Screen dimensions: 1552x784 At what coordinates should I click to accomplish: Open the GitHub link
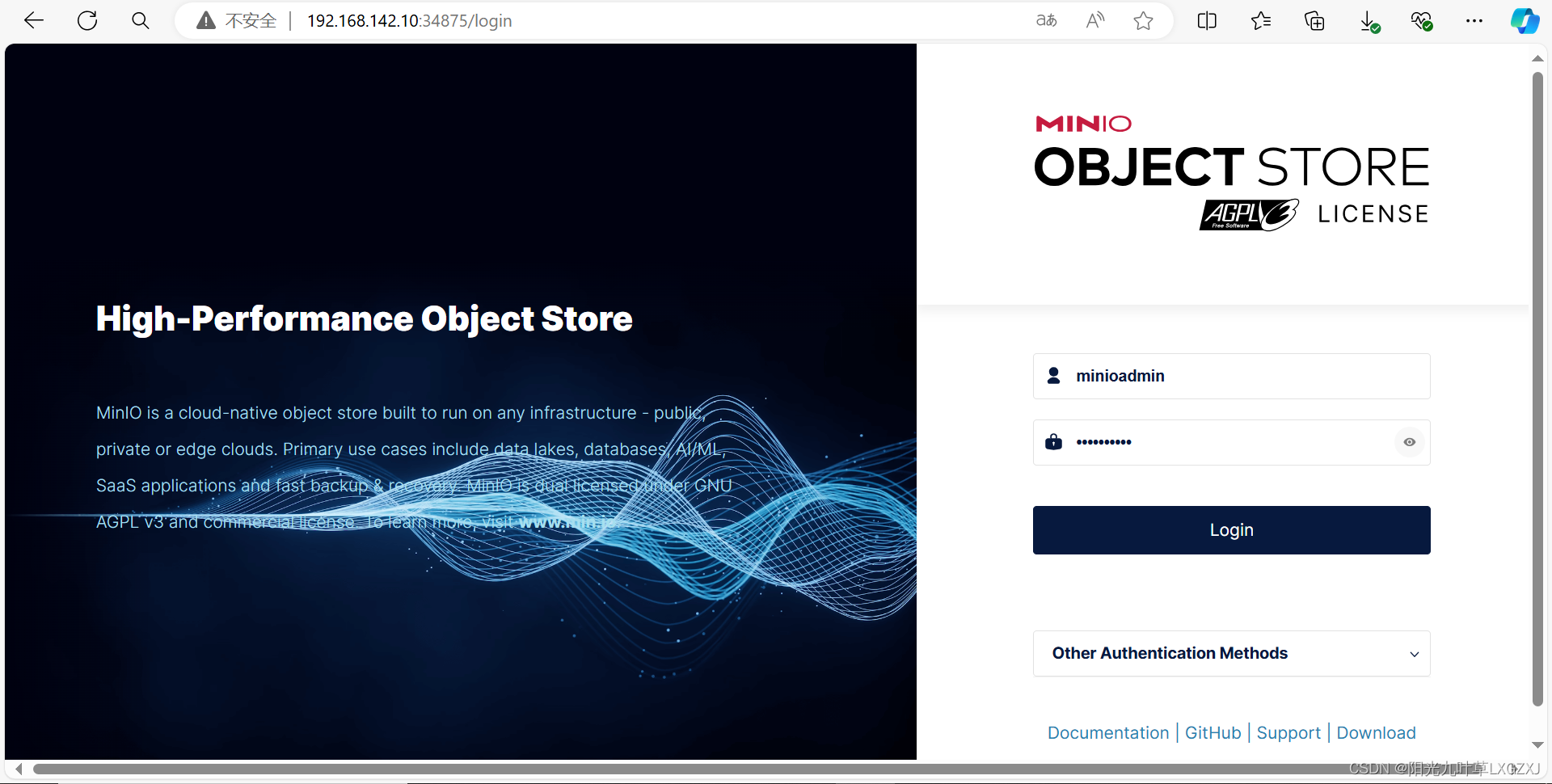pyautogui.click(x=1213, y=733)
